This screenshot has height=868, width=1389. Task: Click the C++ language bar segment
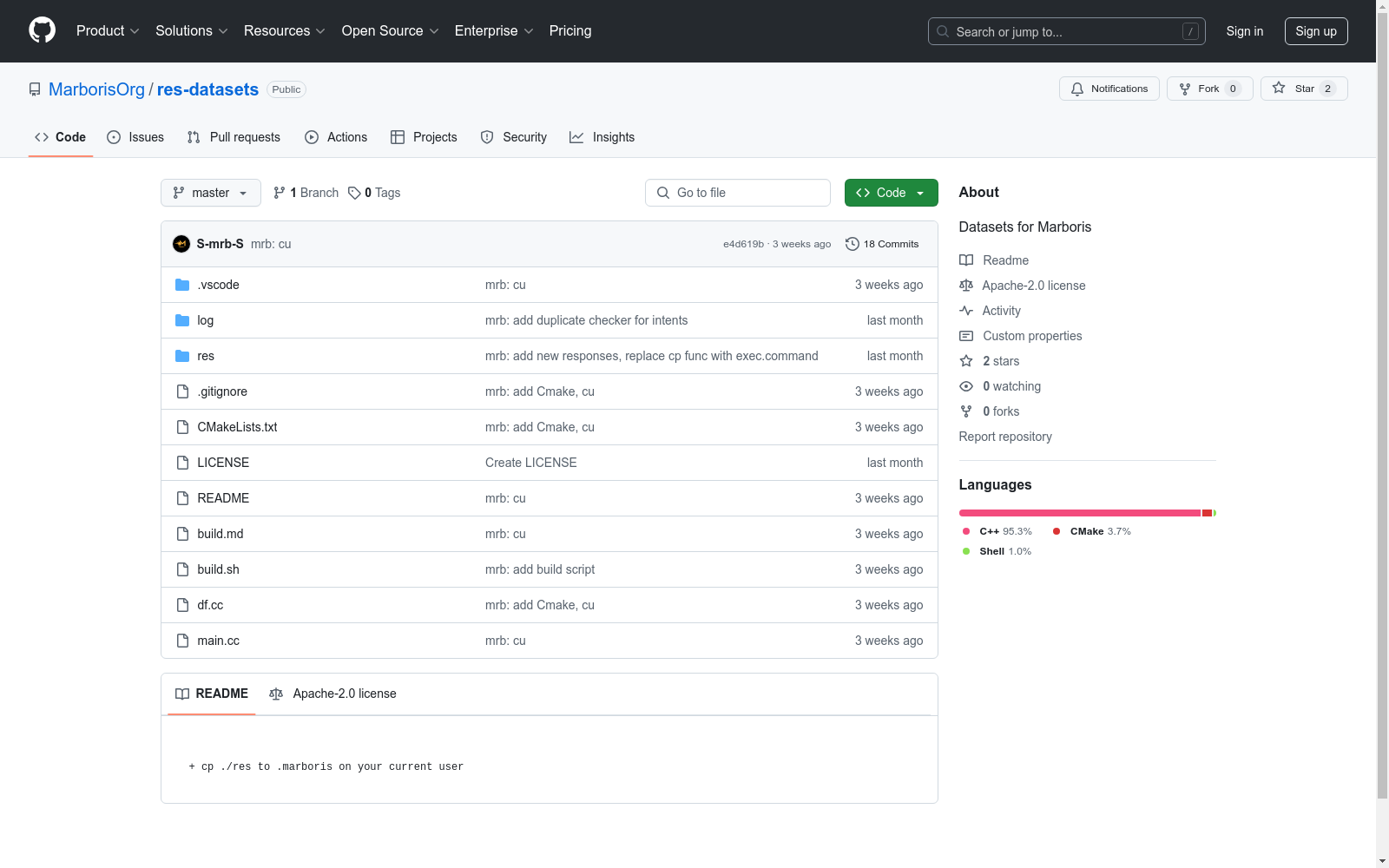coord(1080,513)
